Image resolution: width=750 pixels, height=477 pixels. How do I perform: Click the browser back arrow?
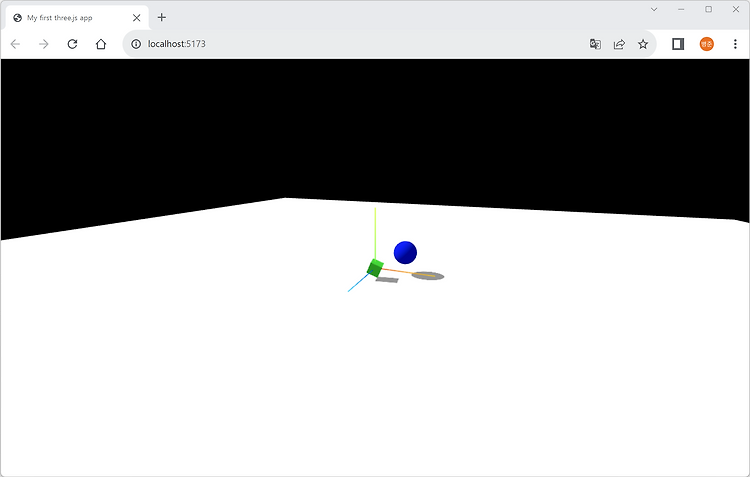tap(15, 44)
